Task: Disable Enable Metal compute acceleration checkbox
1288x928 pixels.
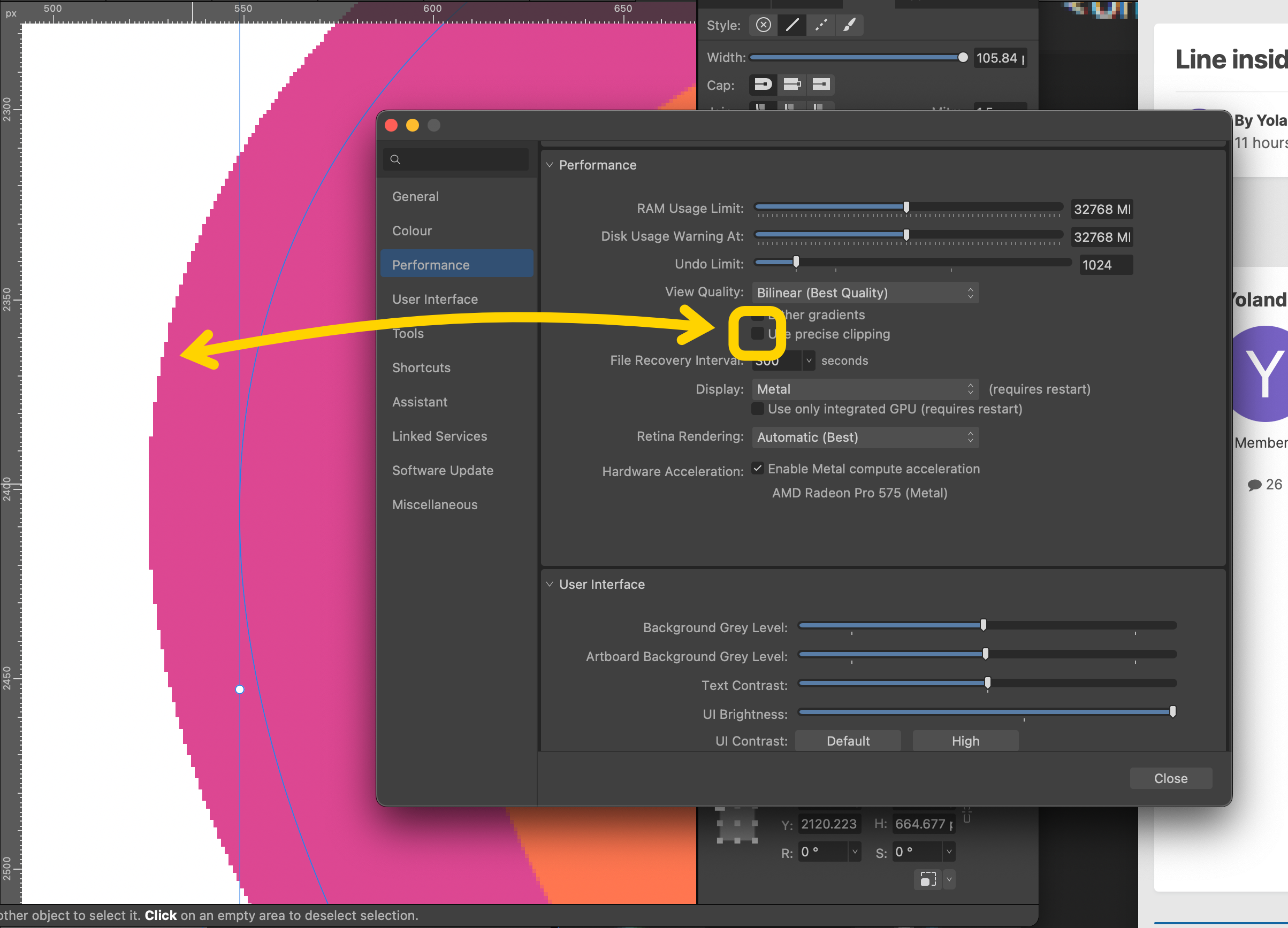Action: (758, 468)
